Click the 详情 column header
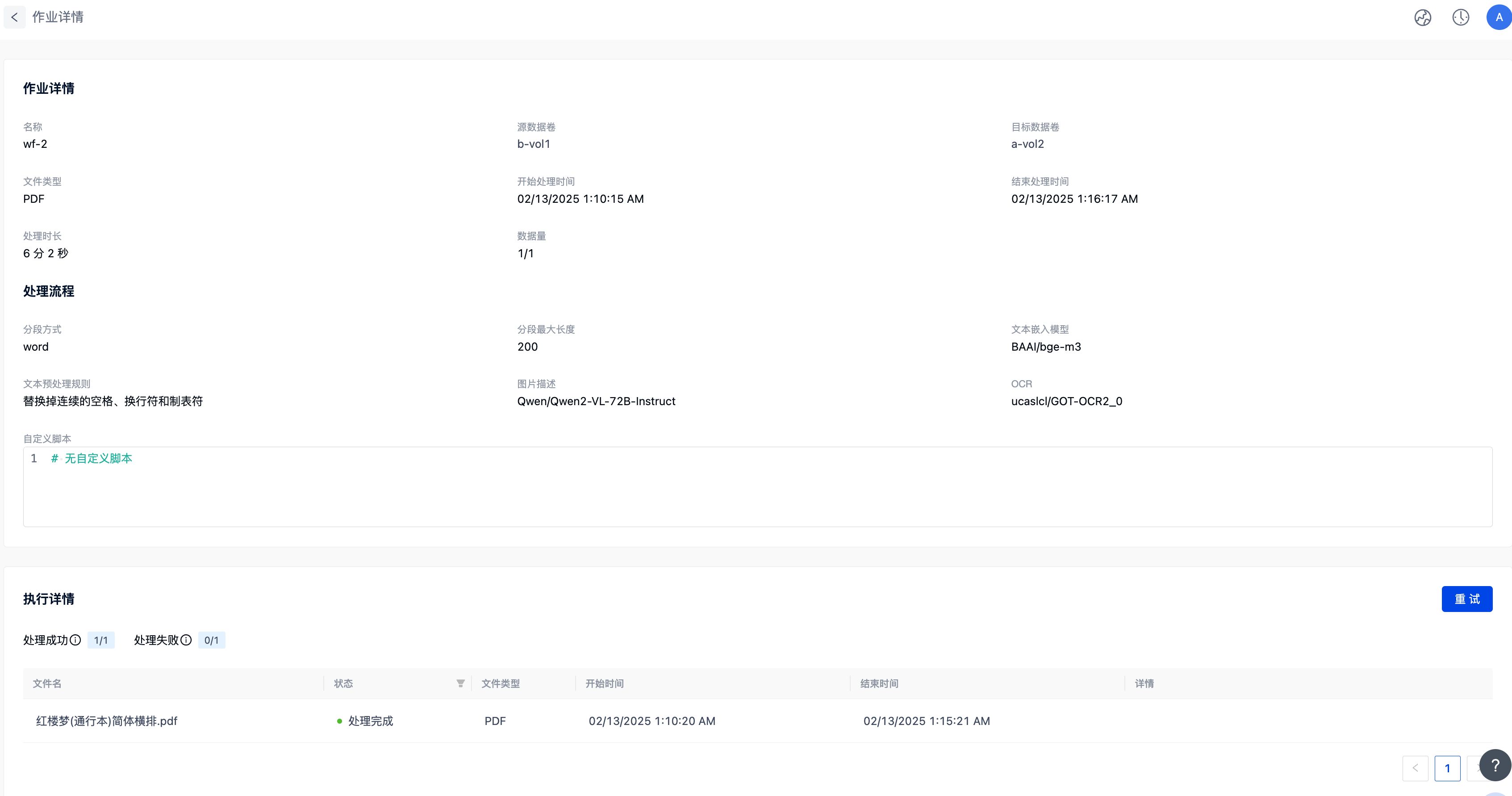 click(x=1144, y=683)
